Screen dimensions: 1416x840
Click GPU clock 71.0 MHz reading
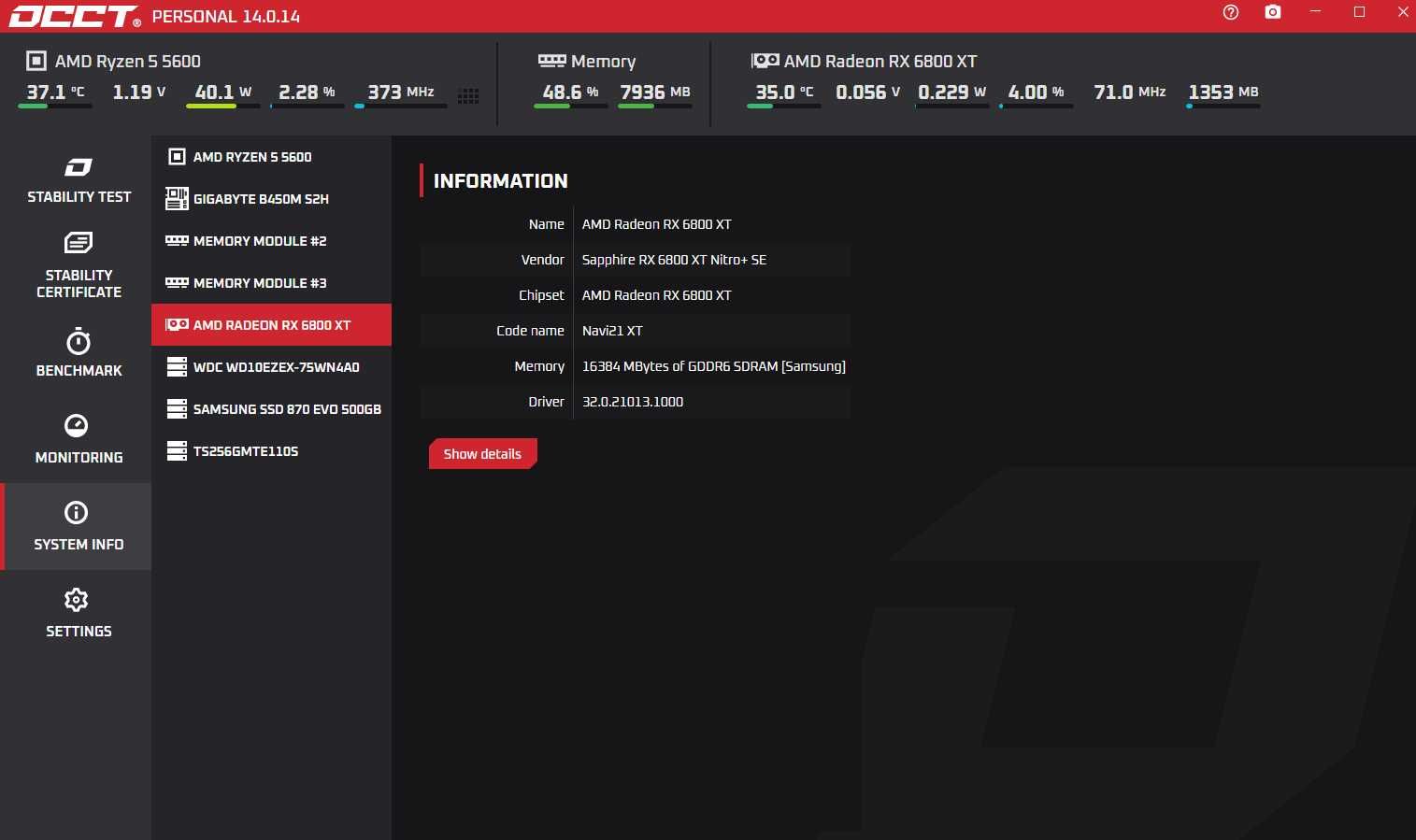tap(1130, 93)
